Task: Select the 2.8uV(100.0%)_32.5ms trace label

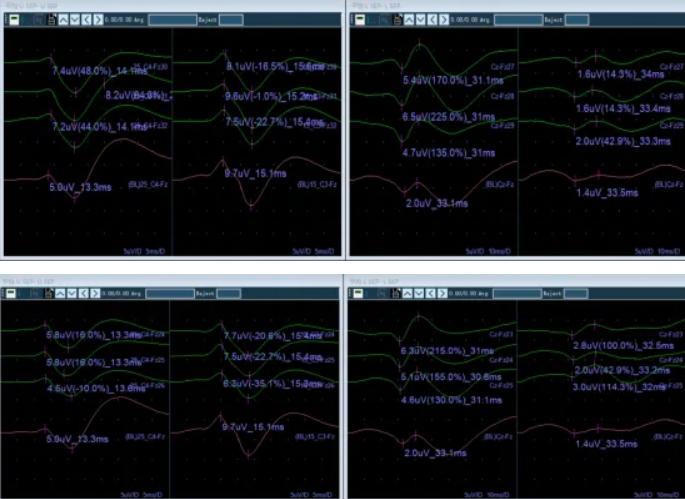Action: pos(623,346)
